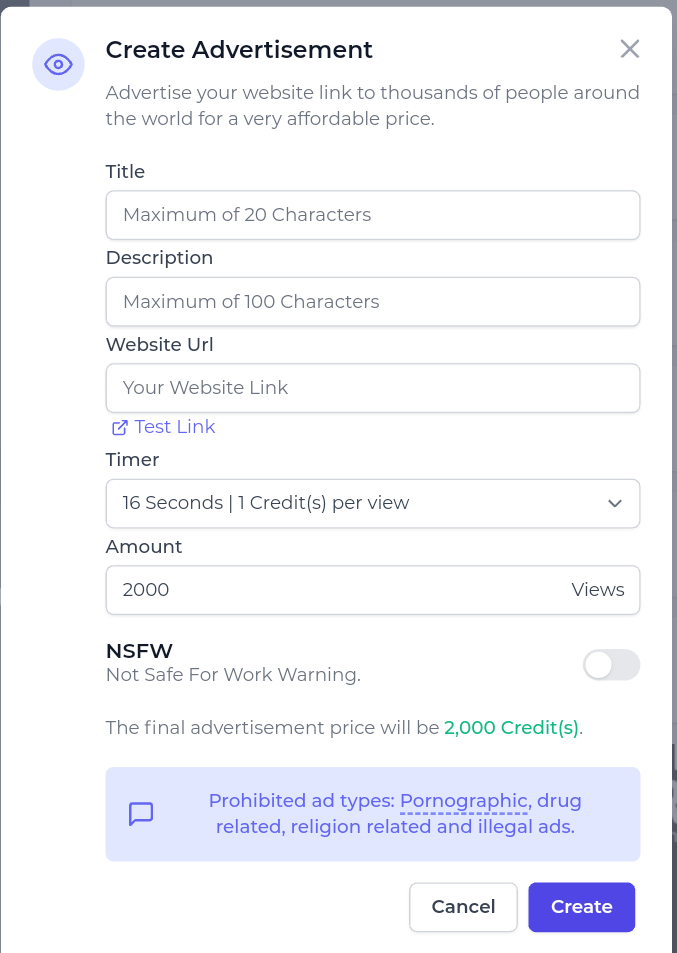Focus the Title input field
Viewport: 677px width, 953px height.
click(372, 215)
